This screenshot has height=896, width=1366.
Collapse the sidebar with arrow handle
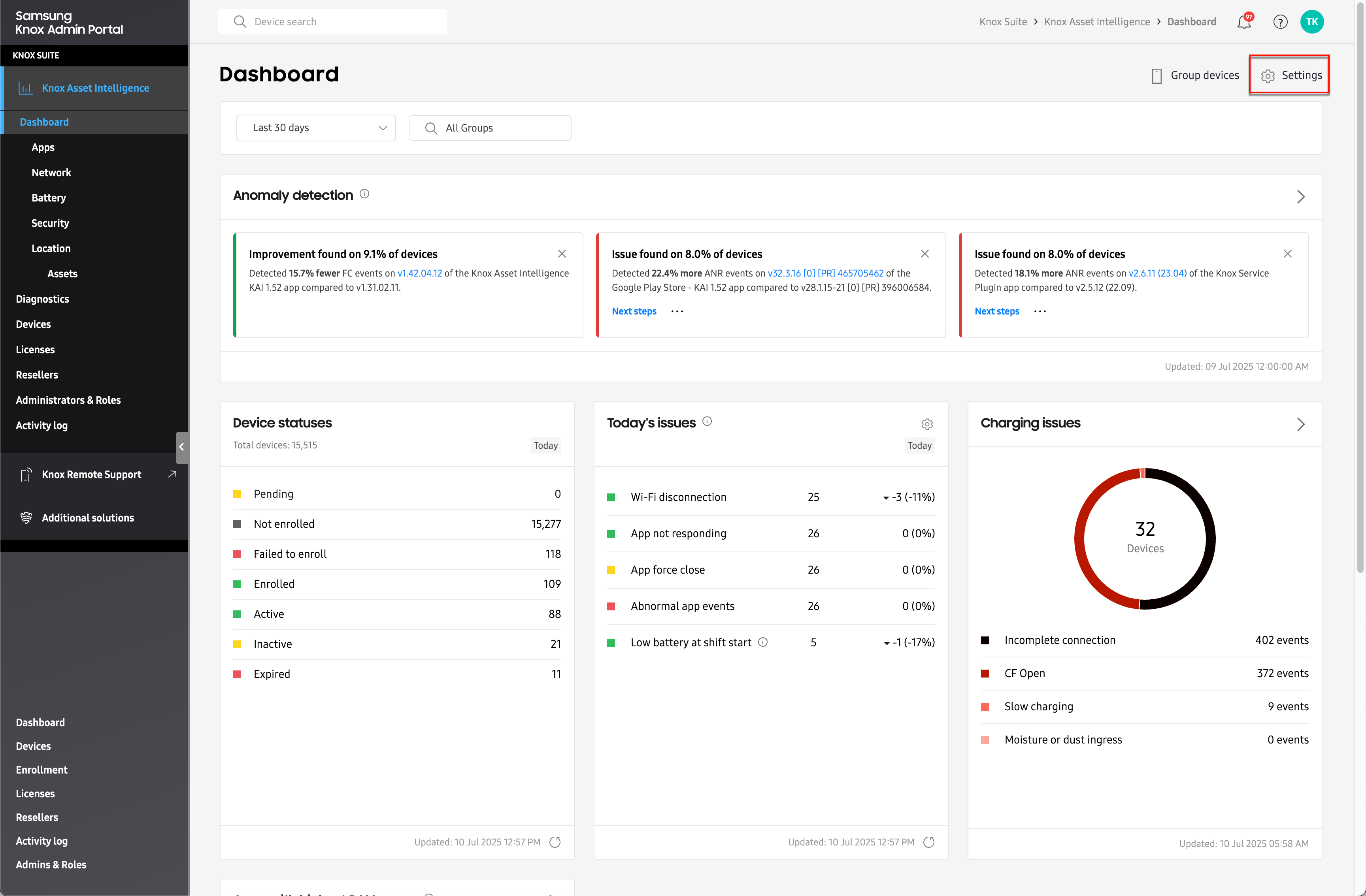(182, 447)
